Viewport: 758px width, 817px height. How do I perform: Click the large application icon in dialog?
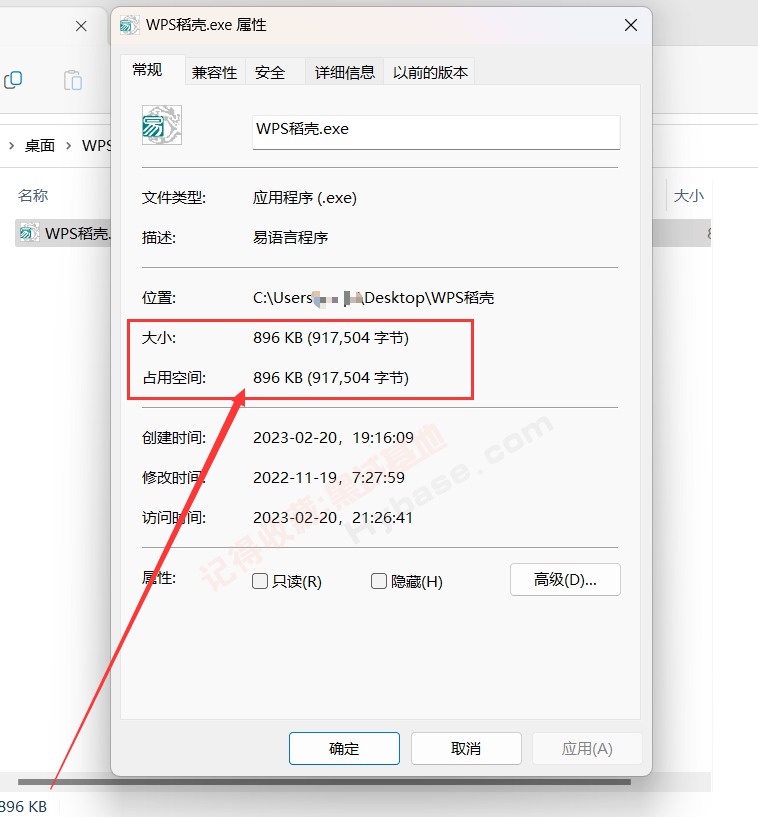click(162, 125)
